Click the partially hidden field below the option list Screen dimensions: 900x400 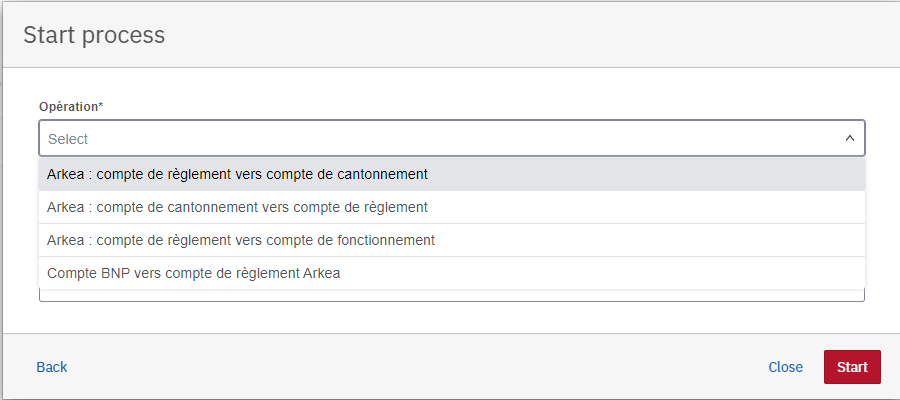450,296
